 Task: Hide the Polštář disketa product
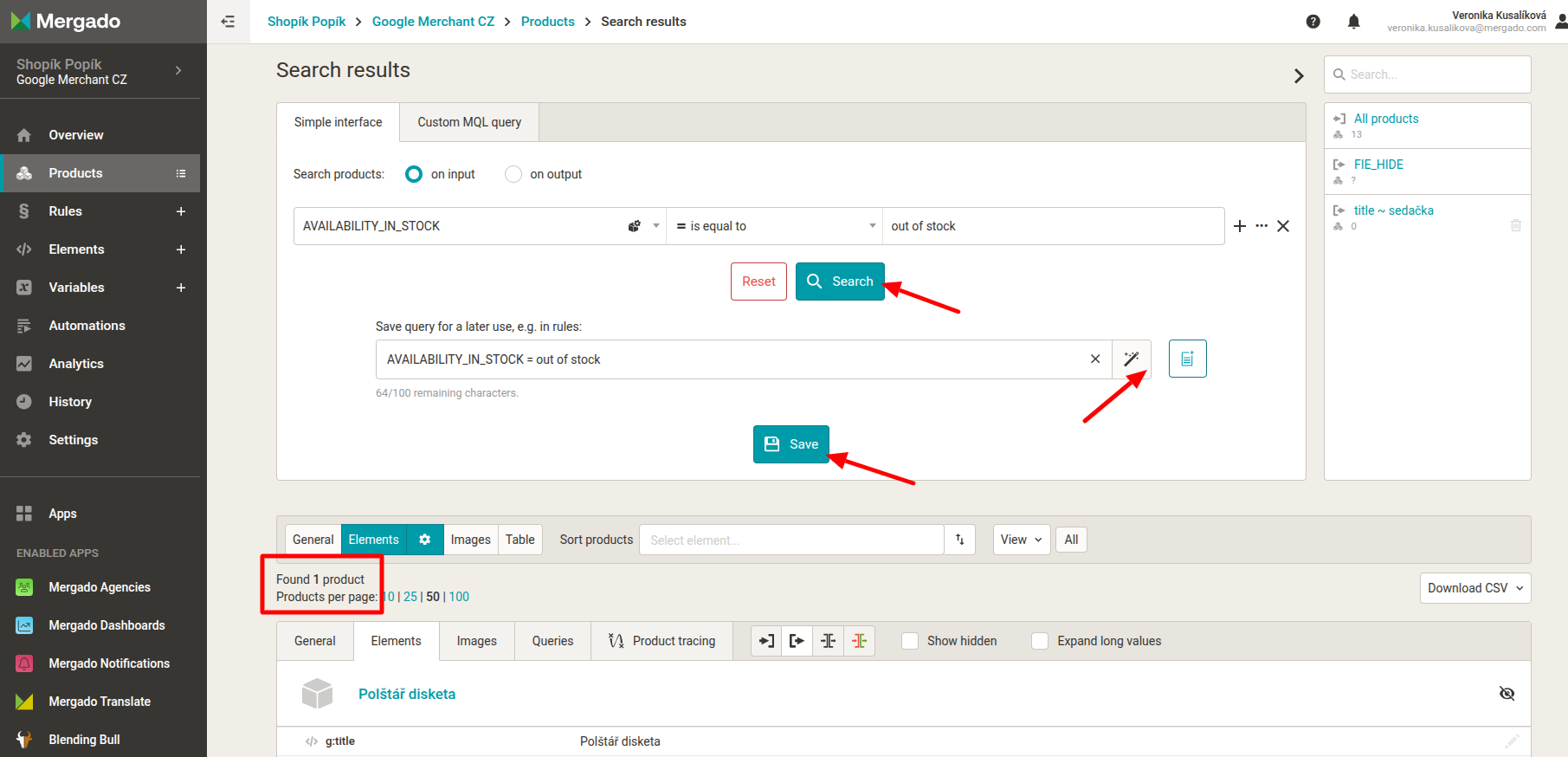(1507, 694)
